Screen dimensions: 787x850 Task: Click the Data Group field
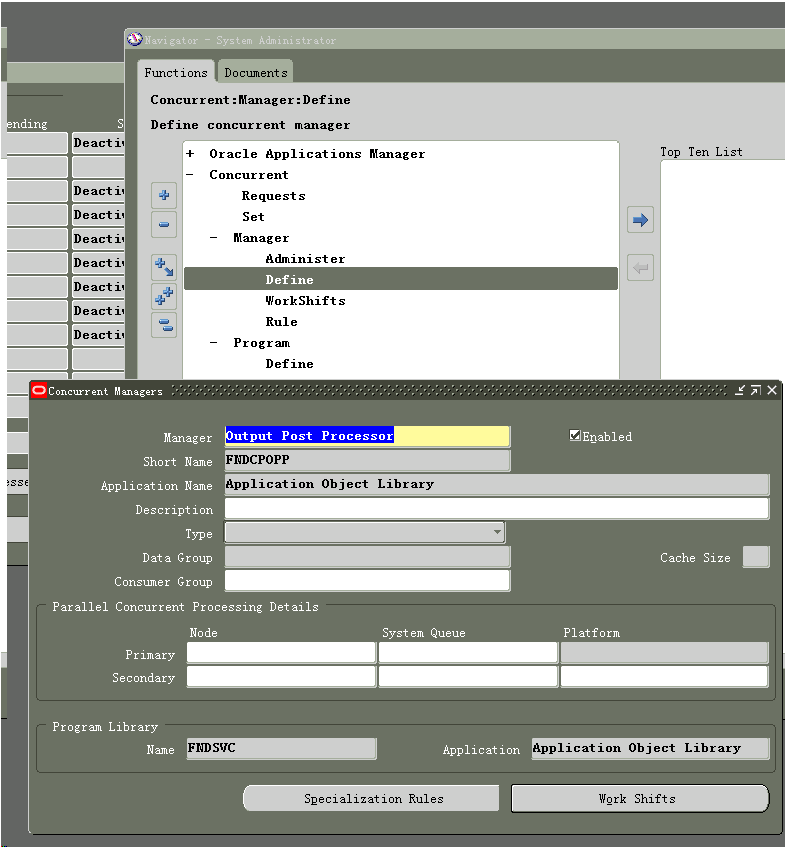(367, 557)
